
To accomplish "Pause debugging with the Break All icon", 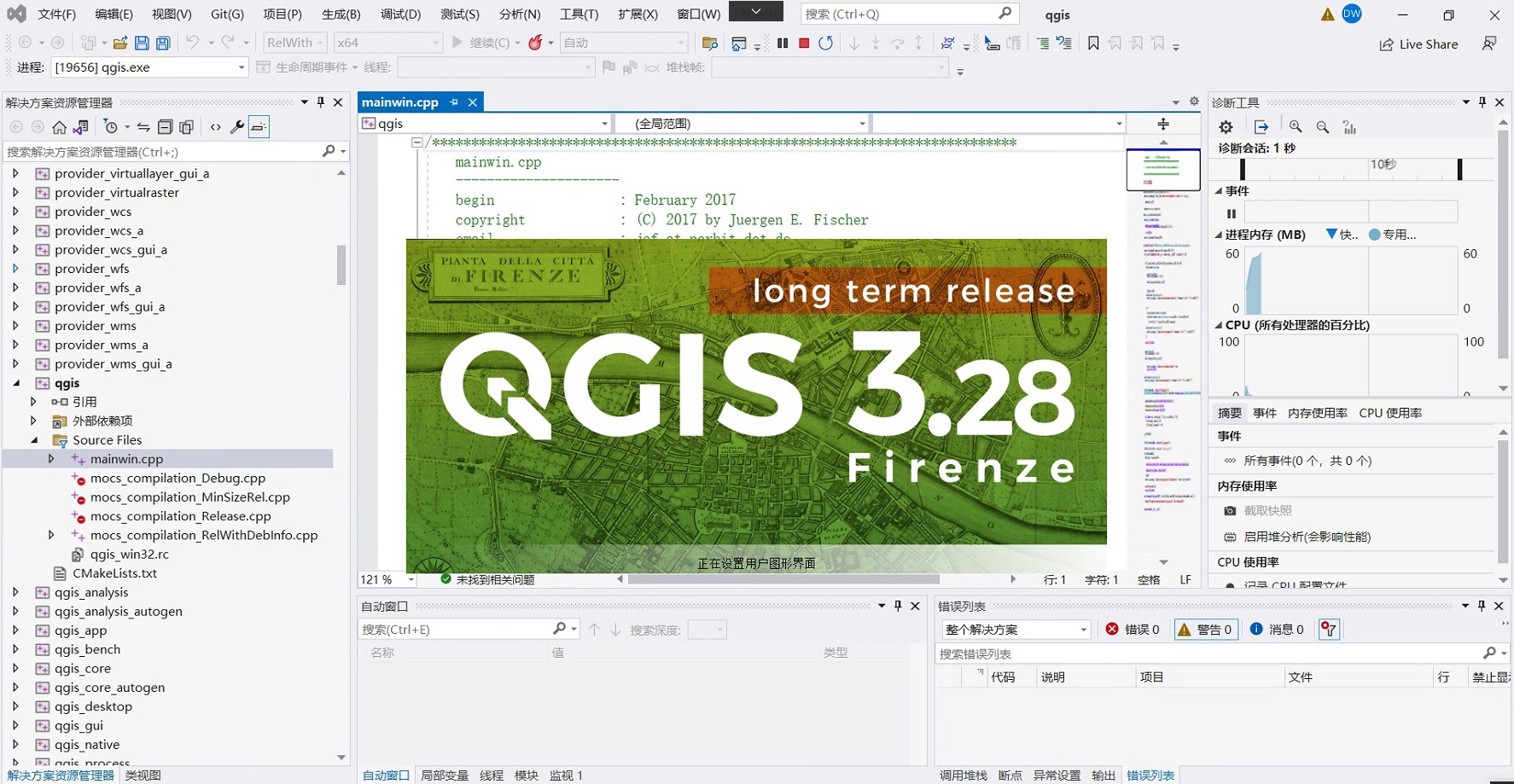I will pos(783,43).
